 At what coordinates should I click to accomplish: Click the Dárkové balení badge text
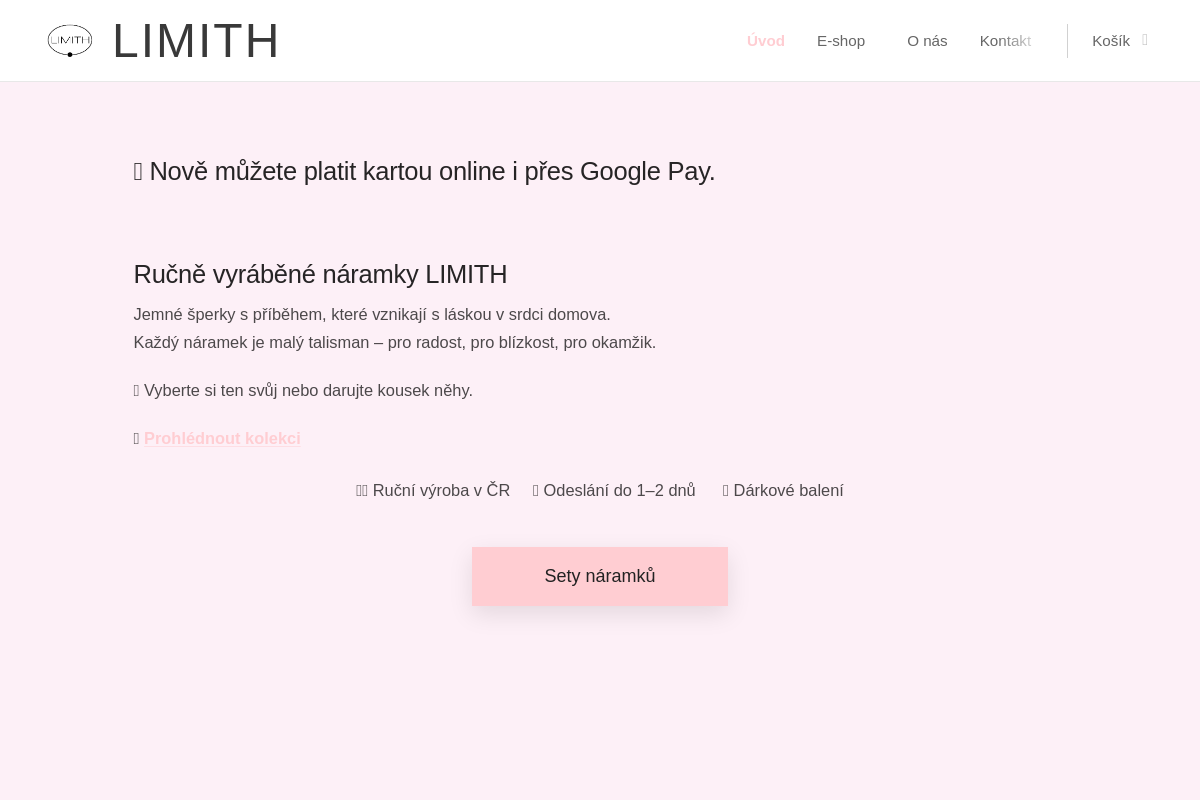(x=788, y=490)
